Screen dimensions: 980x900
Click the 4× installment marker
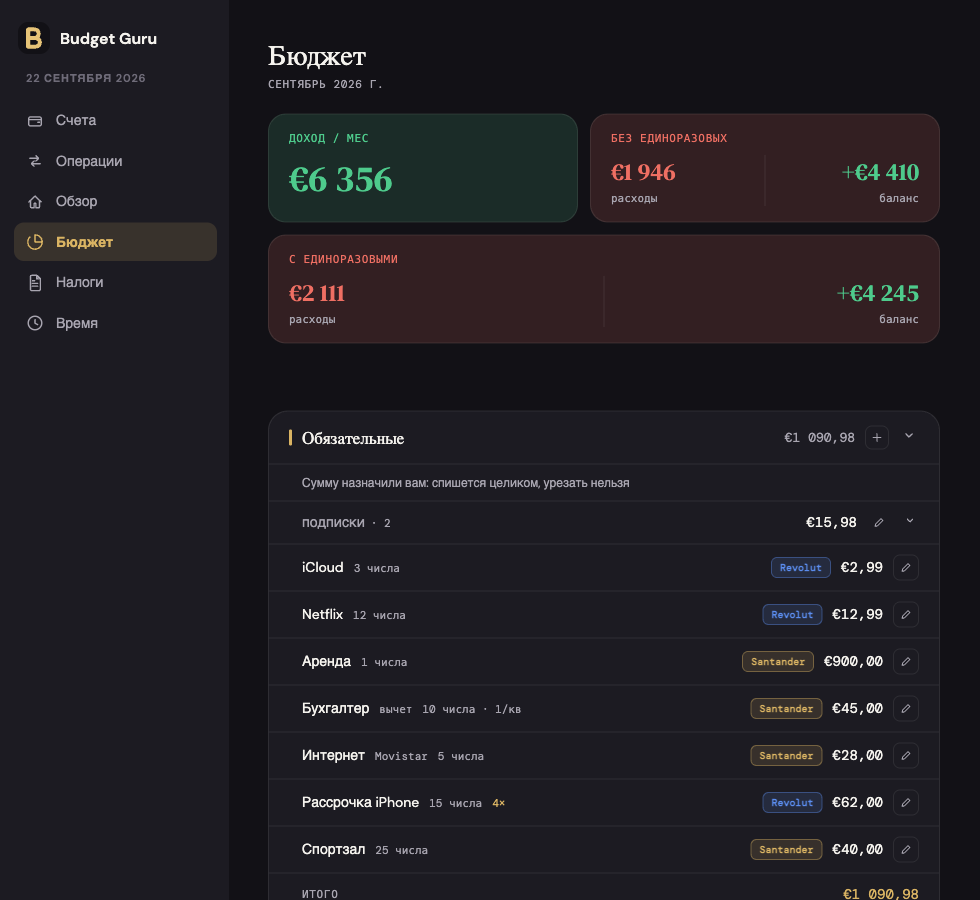(x=499, y=803)
